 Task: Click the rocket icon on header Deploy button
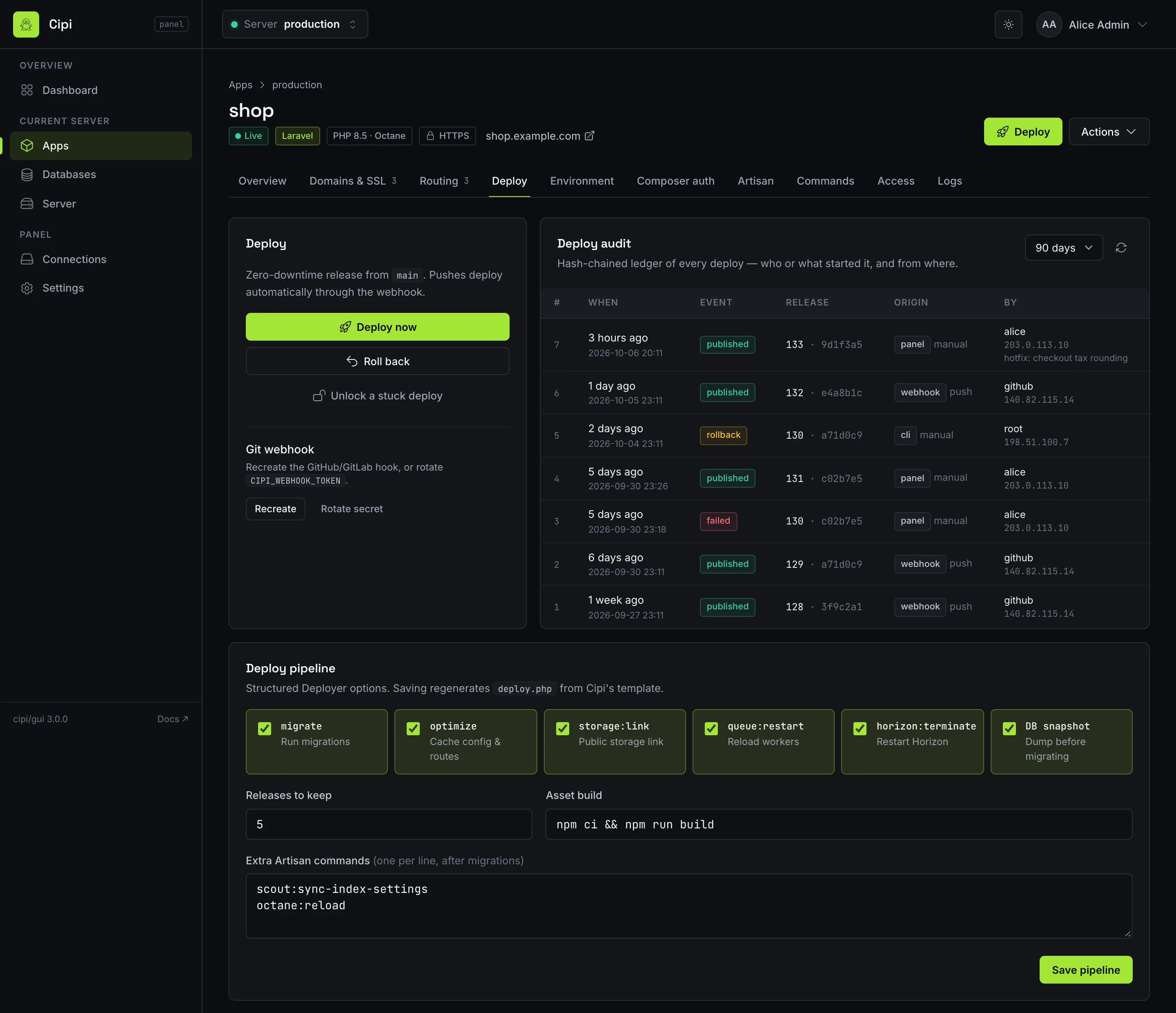1002,132
